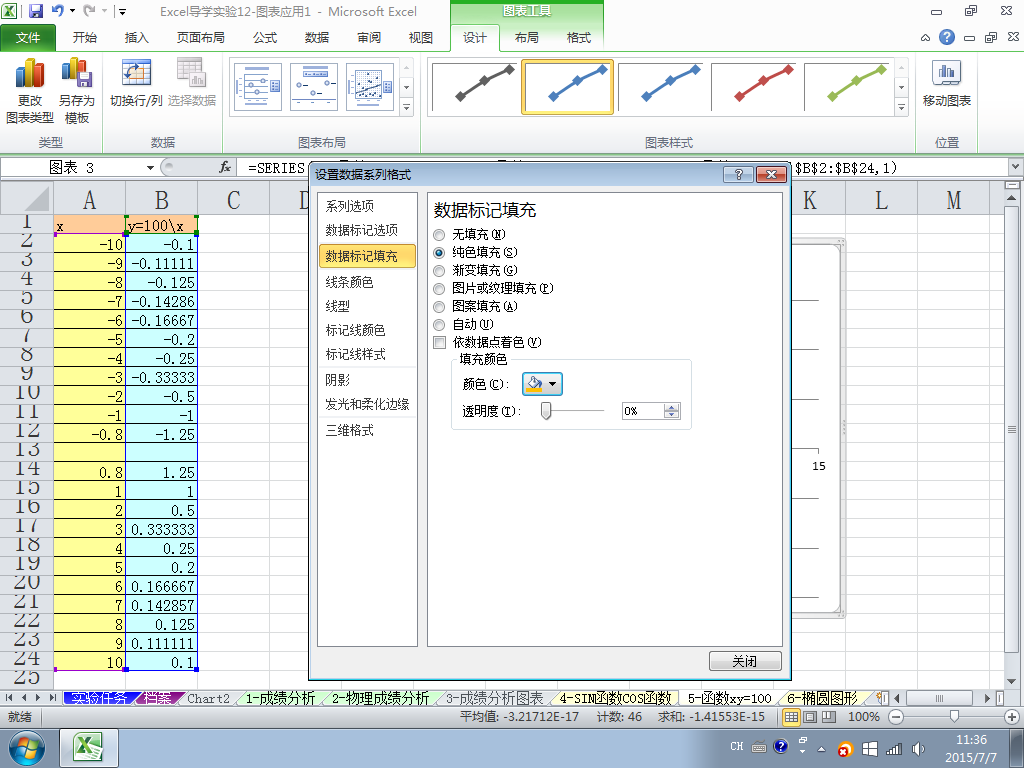Toggle Vary colors by point (依数据点着色) checkbox
The image size is (1024, 768).
440,342
